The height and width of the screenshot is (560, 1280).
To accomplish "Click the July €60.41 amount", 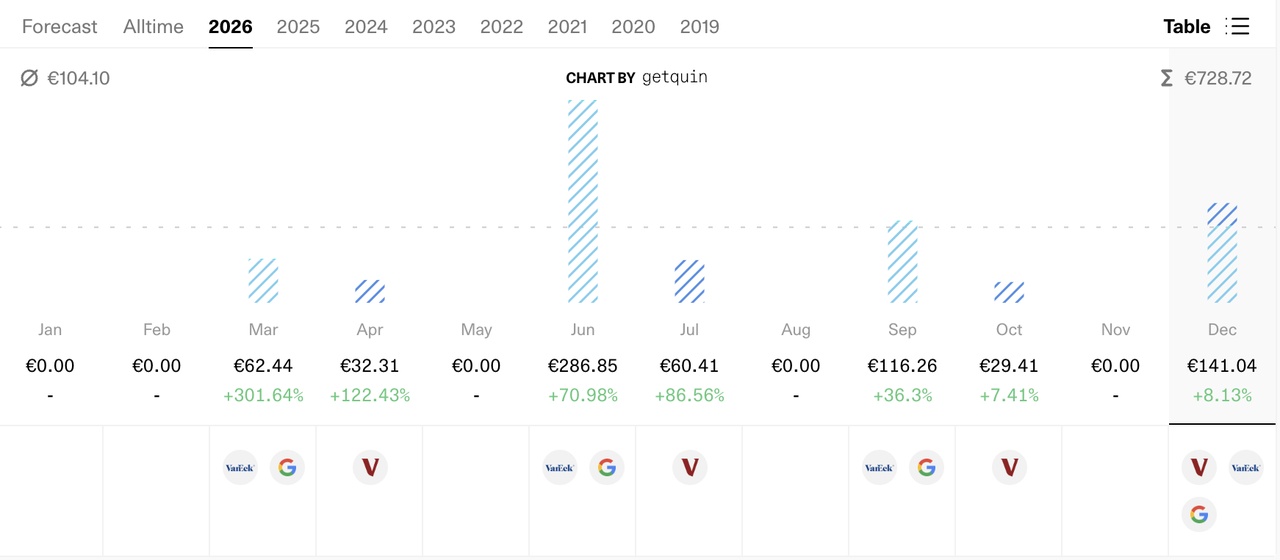I will pyautogui.click(x=689, y=366).
